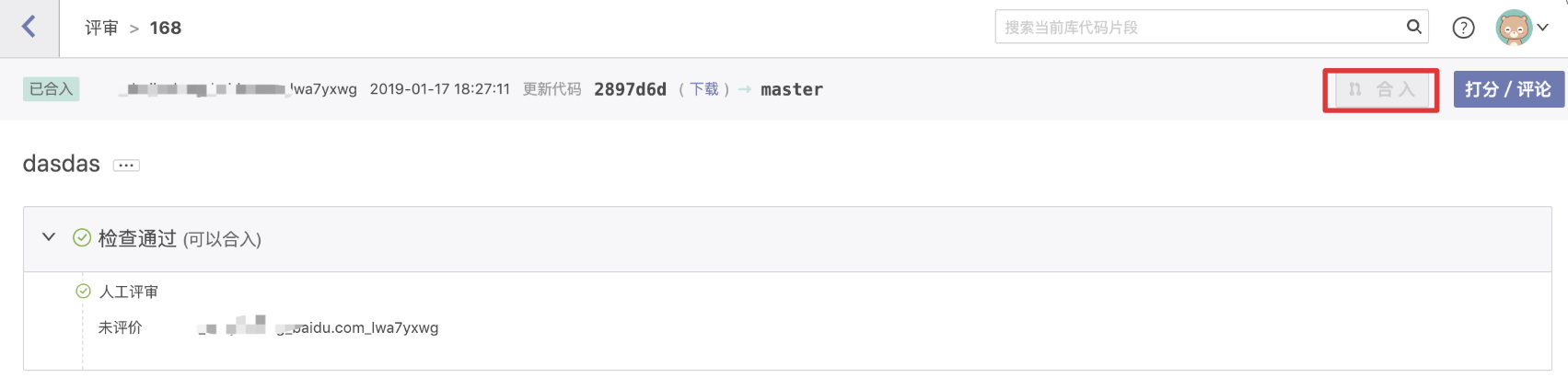Image resolution: width=1568 pixels, height=378 pixels.
Task: Click the 下载 link
Action: click(x=704, y=89)
